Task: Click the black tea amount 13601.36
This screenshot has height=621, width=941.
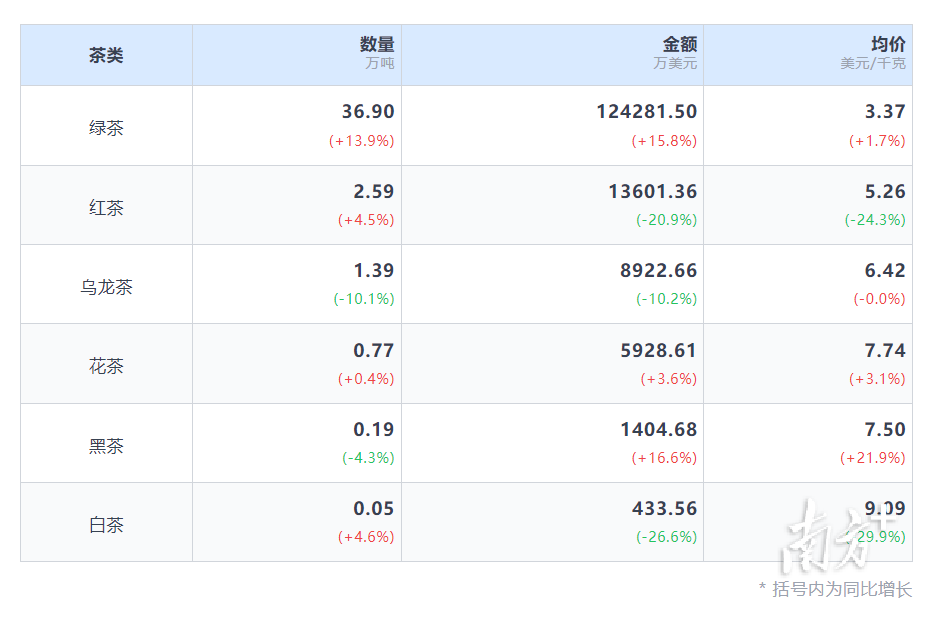Action: pos(652,191)
